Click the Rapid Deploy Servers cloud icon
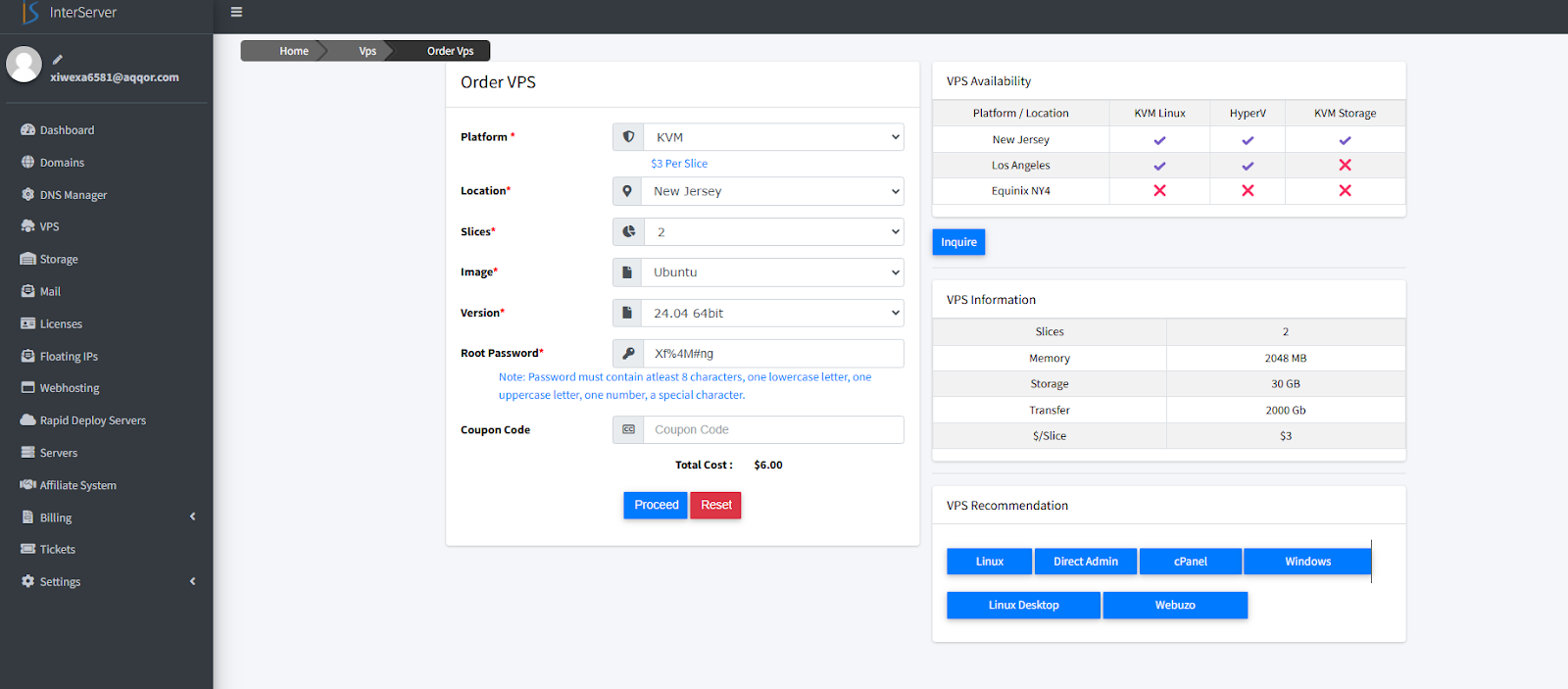 click(x=27, y=419)
